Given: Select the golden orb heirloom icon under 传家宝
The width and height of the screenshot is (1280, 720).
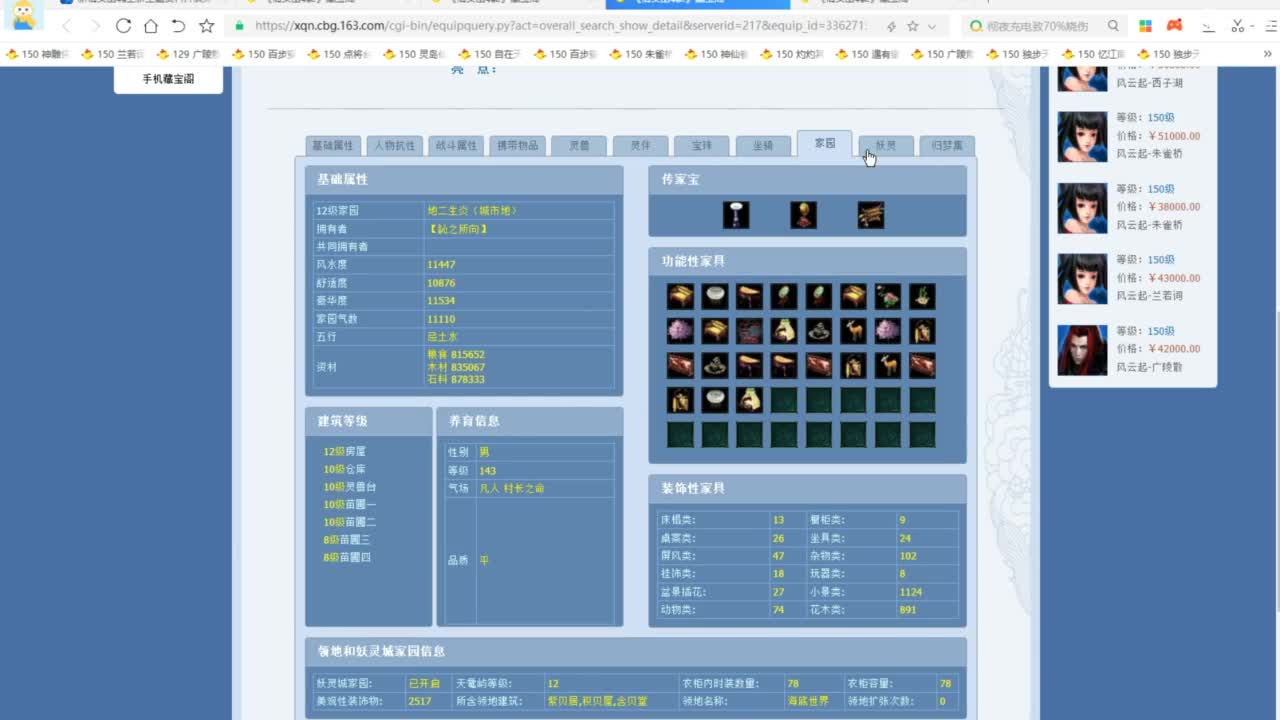Looking at the screenshot, I should tap(803, 215).
